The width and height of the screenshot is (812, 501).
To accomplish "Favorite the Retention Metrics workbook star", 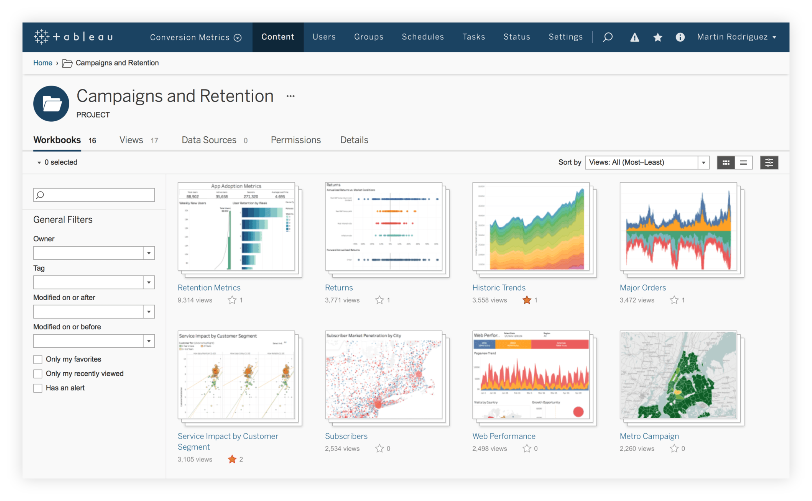I will click(x=233, y=299).
